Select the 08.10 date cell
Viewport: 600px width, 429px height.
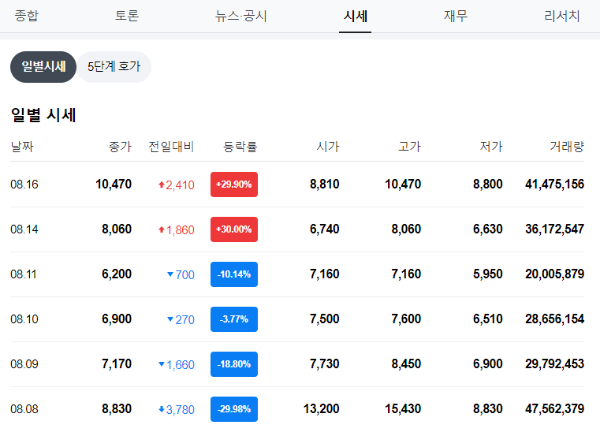24,319
